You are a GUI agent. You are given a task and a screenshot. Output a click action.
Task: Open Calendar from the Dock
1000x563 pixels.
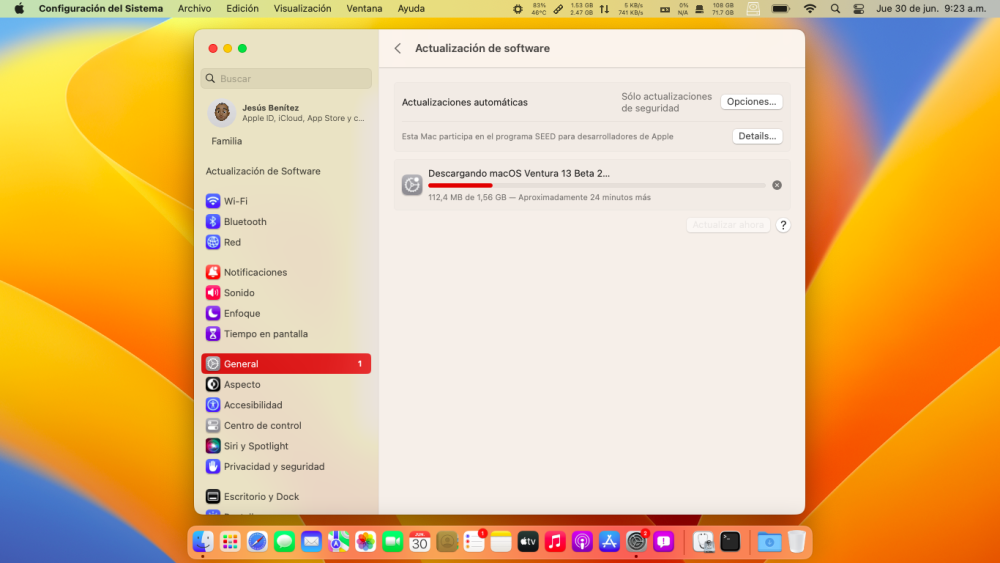420,542
